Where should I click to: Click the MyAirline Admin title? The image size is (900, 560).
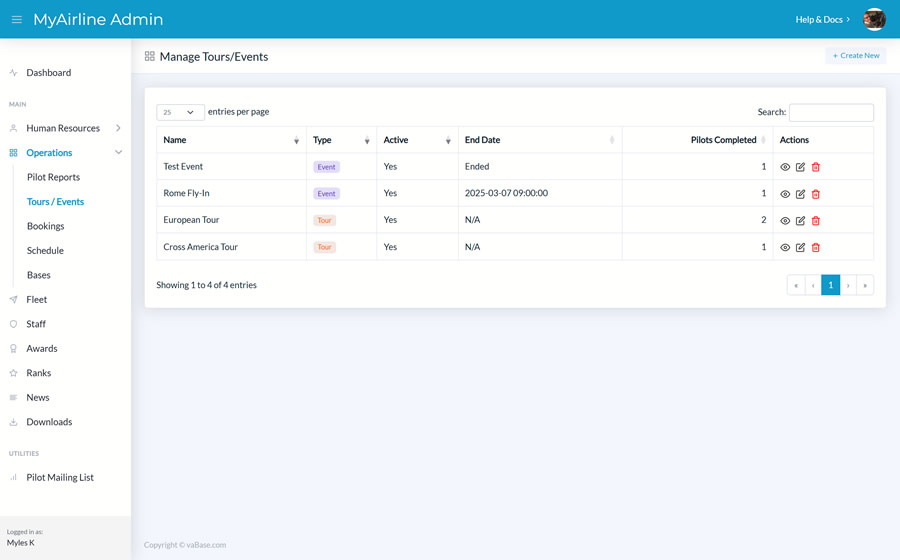pos(98,20)
